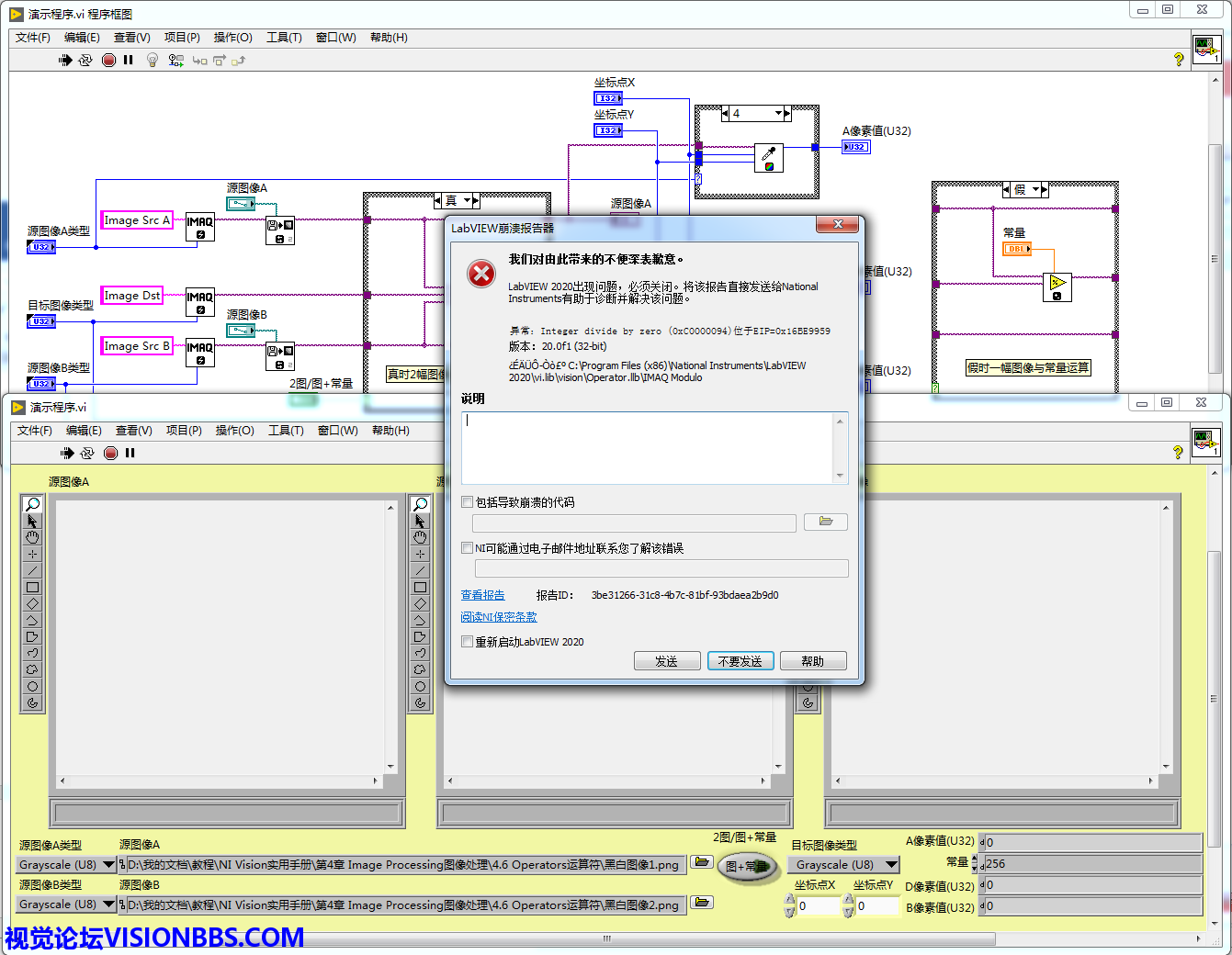
Task: Select Zoom tool in 源图像A palette
Action: (32, 504)
